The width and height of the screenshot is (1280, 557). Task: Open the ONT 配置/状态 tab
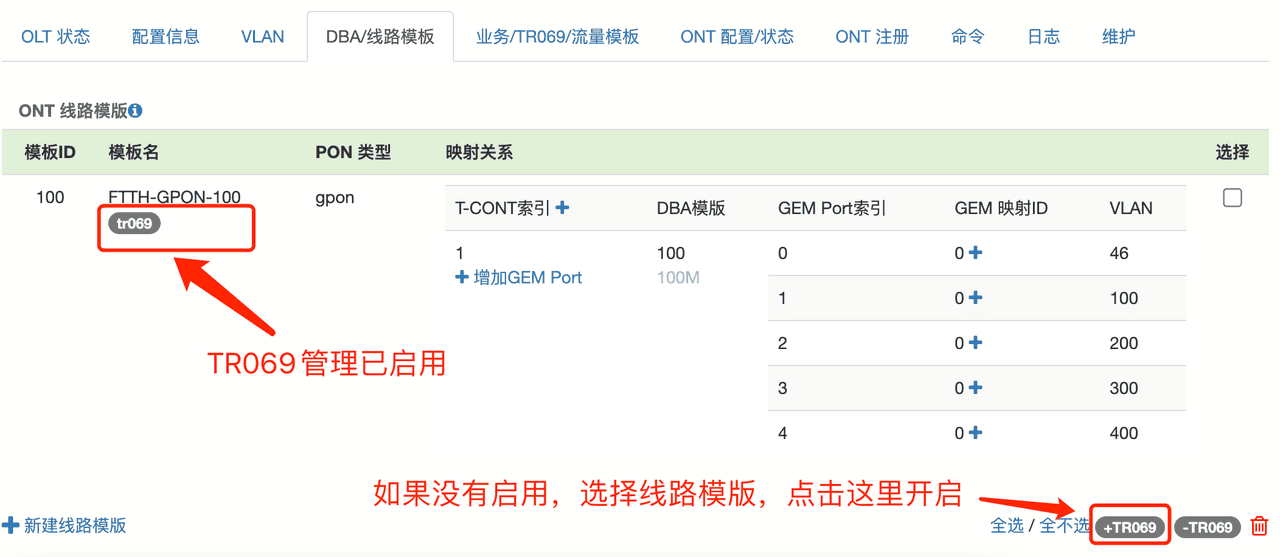[x=737, y=37]
